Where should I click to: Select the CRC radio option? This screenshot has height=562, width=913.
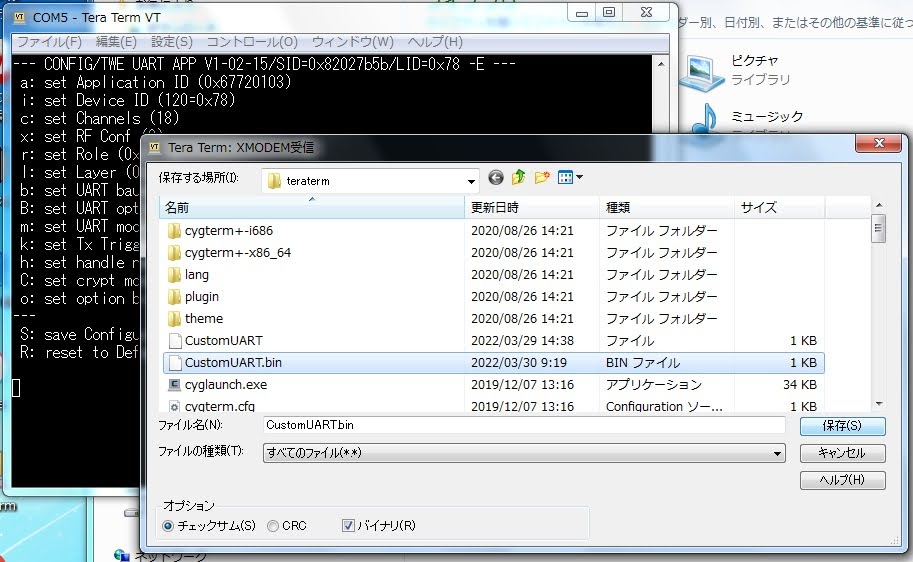[x=287, y=526]
